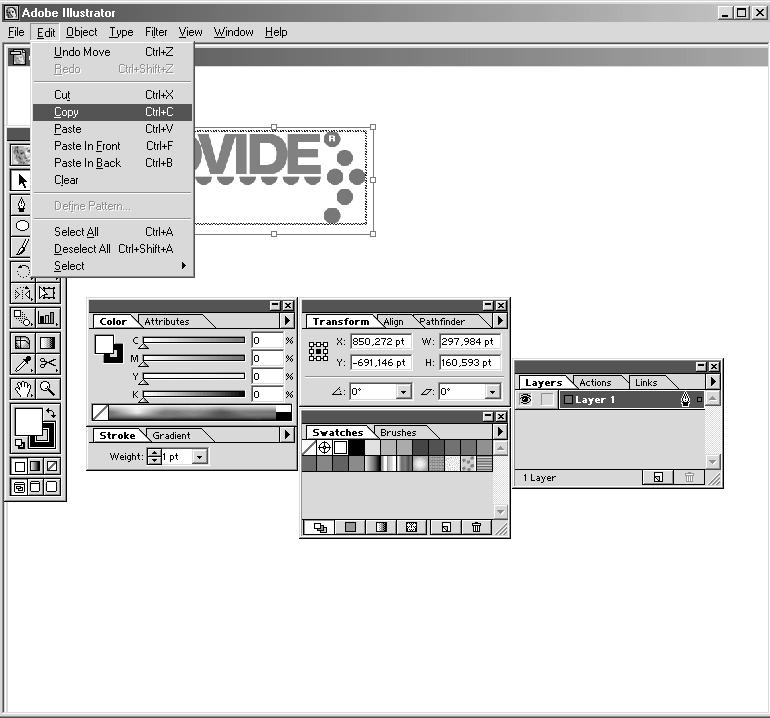Open the Layers panel flyout menu
770x718 pixels.
click(713, 381)
